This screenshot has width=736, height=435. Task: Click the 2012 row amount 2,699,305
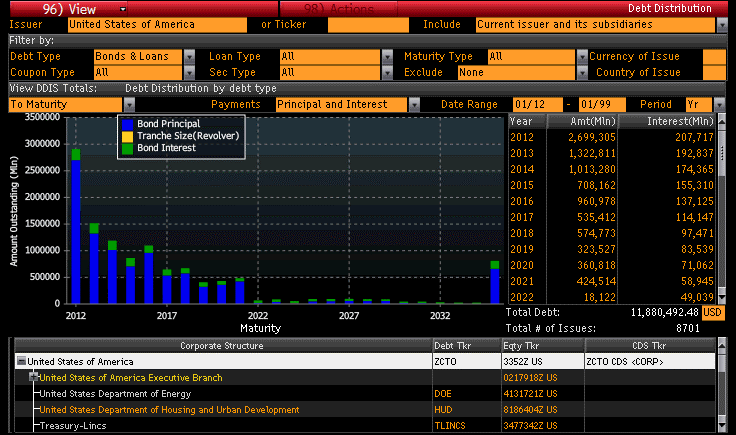[x=591, y=137]
